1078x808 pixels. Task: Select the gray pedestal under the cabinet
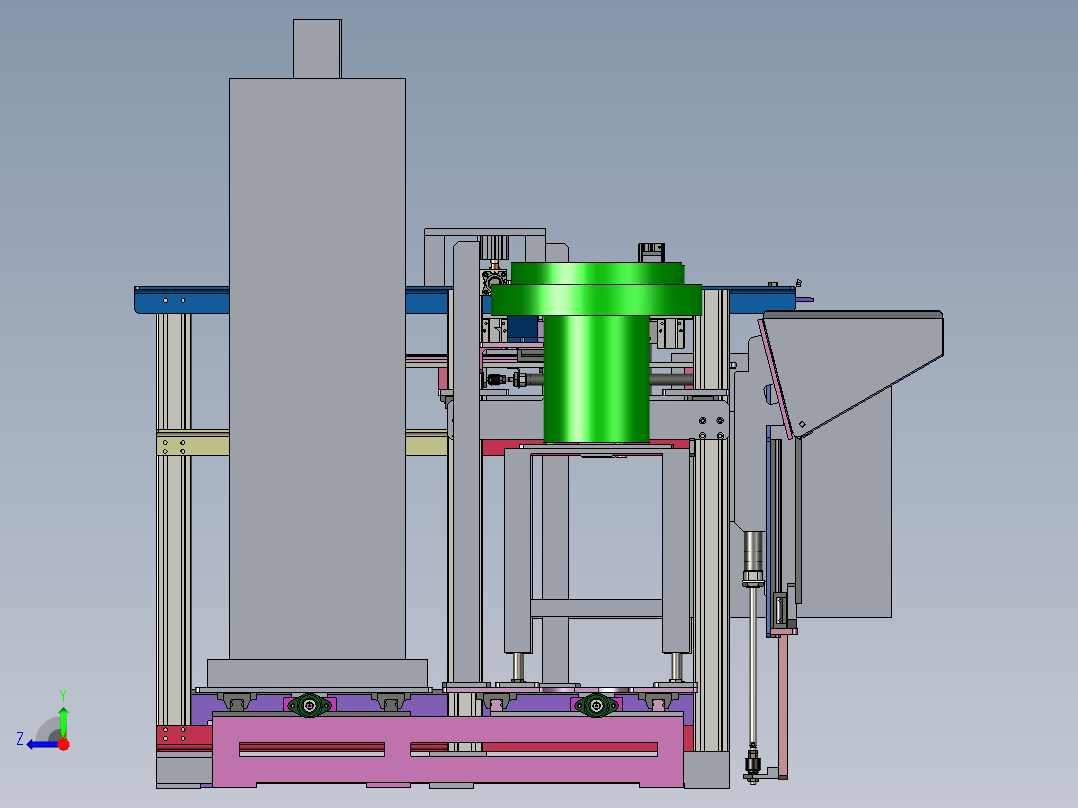(x=317, y=673)
